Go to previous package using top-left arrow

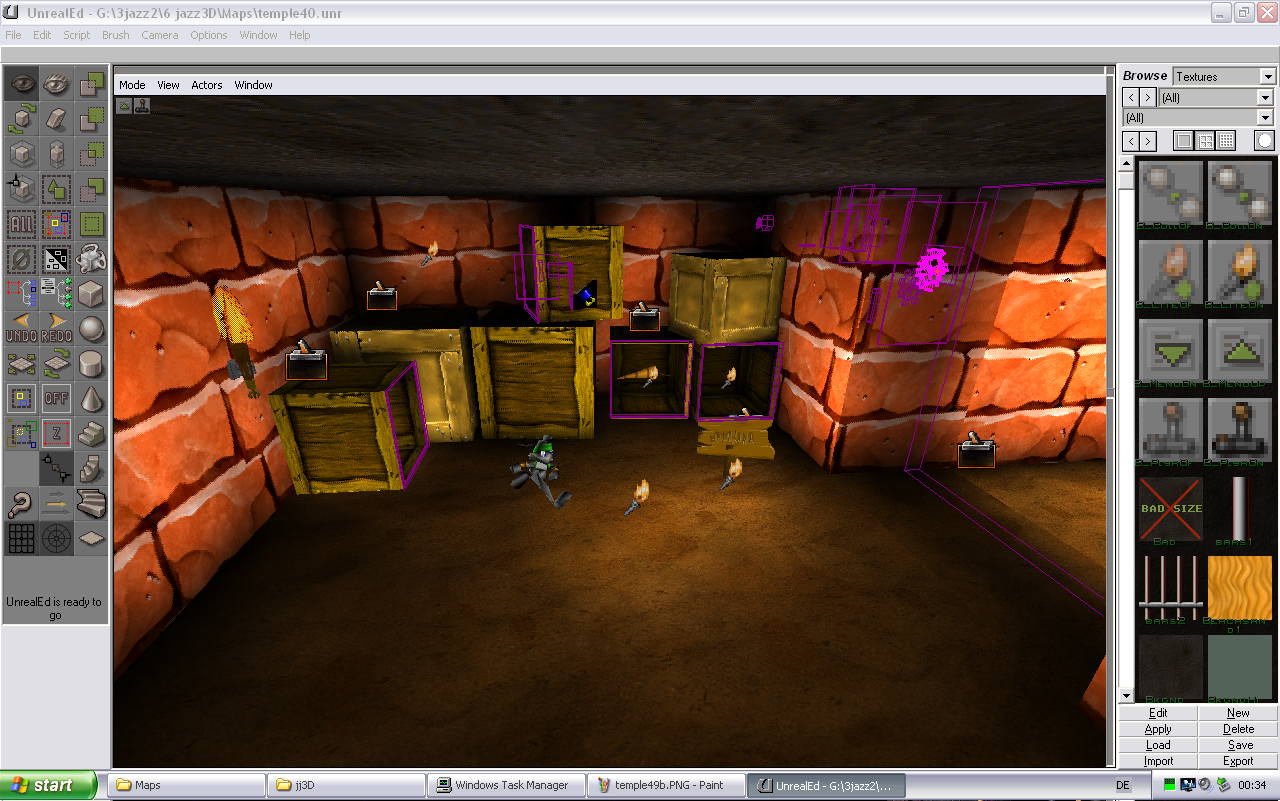pyautogui.click(x=1130, y=97)
